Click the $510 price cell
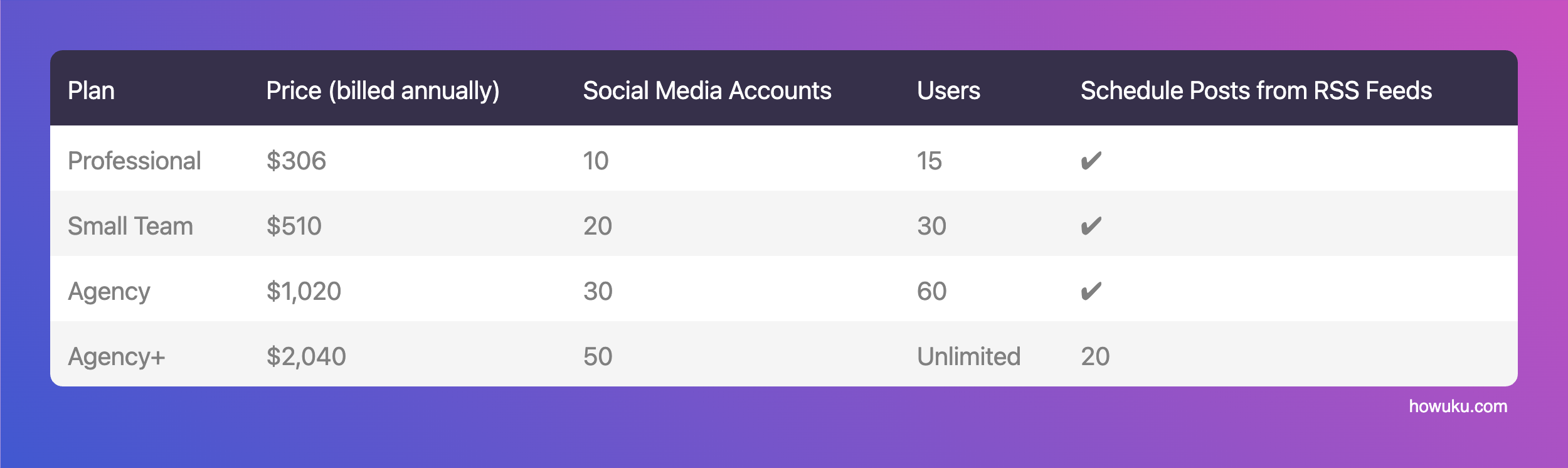 (x=294, y=226)
